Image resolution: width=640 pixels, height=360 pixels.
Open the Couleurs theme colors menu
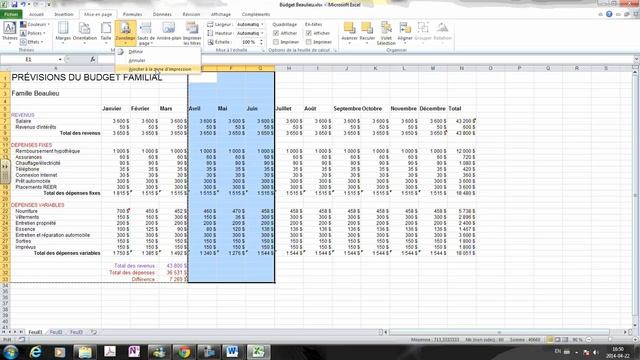click(x=35, y=24)
